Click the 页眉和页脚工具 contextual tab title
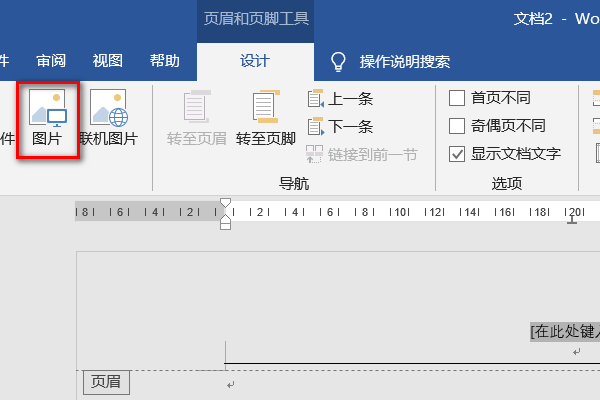This screenshot has width=600, height=400. [256, 19]
